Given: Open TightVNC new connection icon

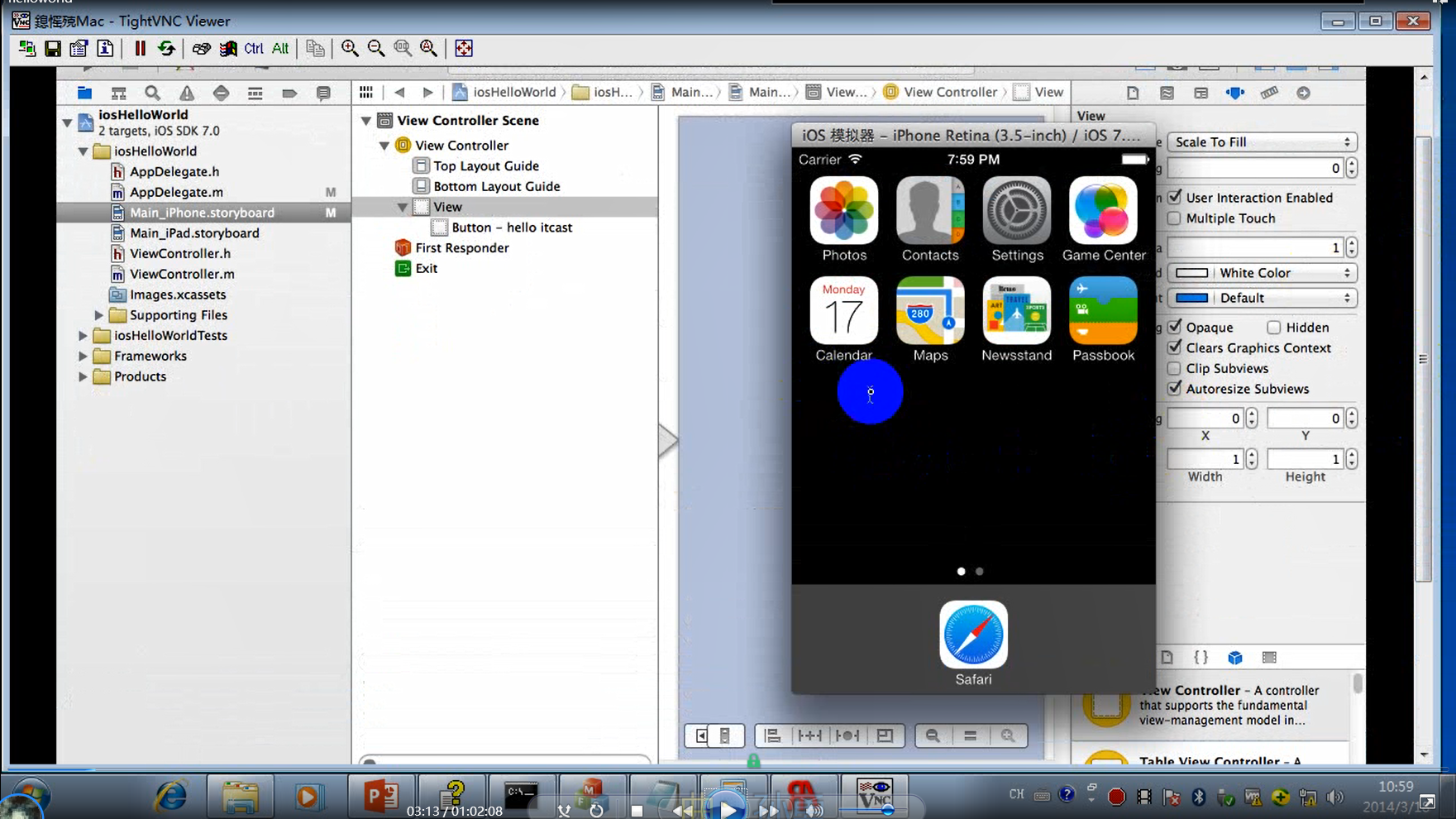Looking at the screenshot, I should (27, 49).
